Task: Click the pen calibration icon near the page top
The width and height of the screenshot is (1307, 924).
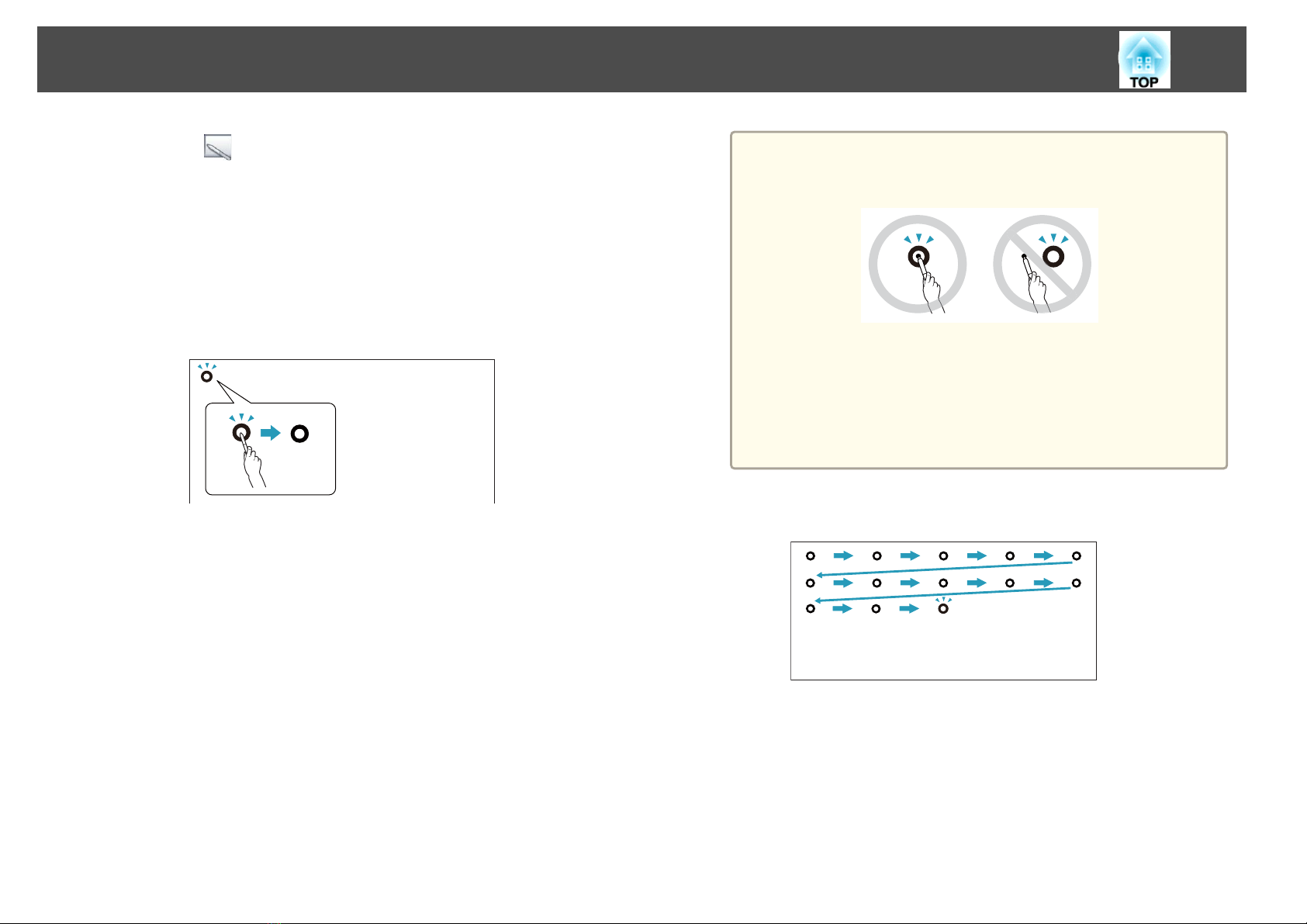Action: [x=218, y=147]
